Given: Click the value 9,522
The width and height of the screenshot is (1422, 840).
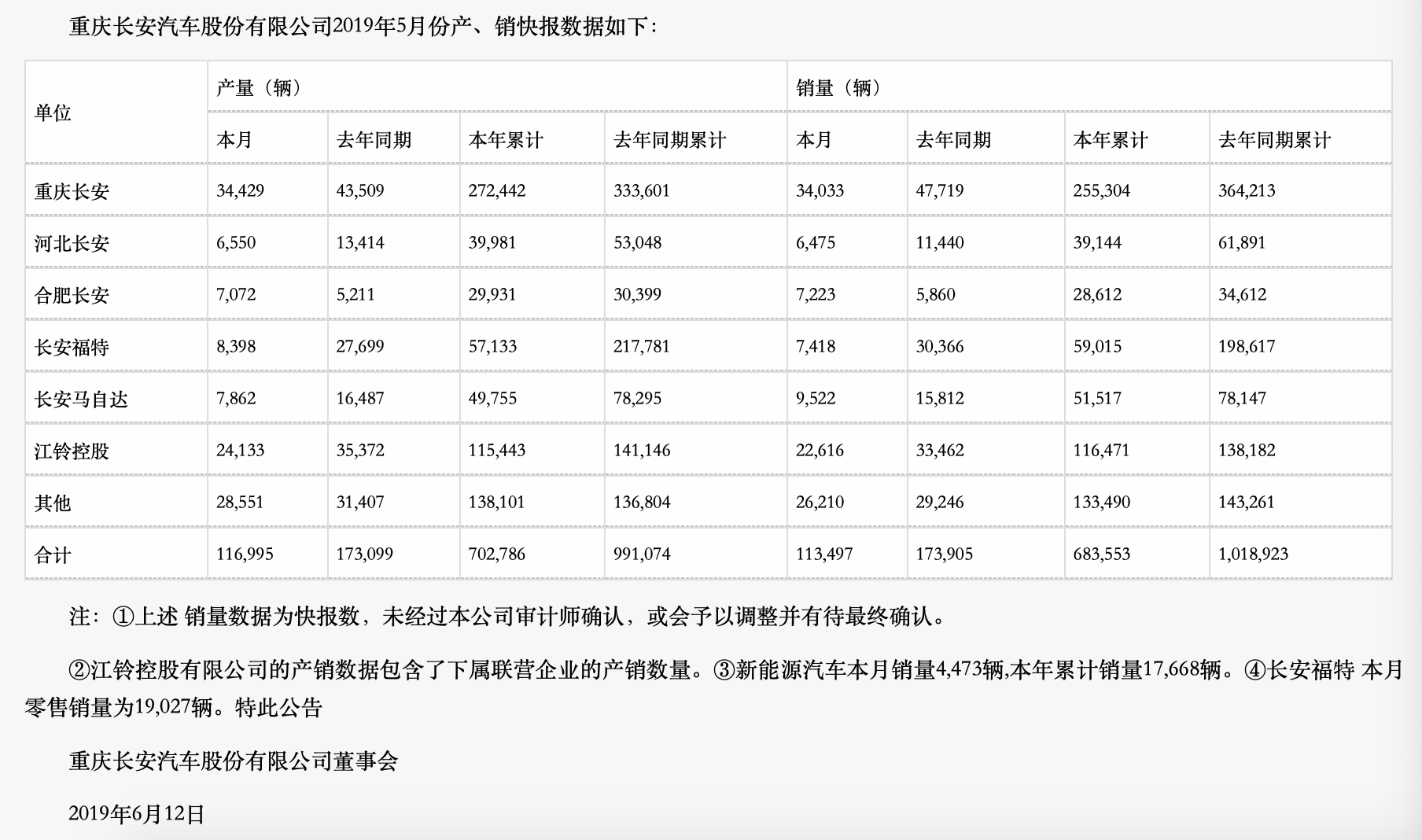Looking at the screenshot, I should [816, 398].
